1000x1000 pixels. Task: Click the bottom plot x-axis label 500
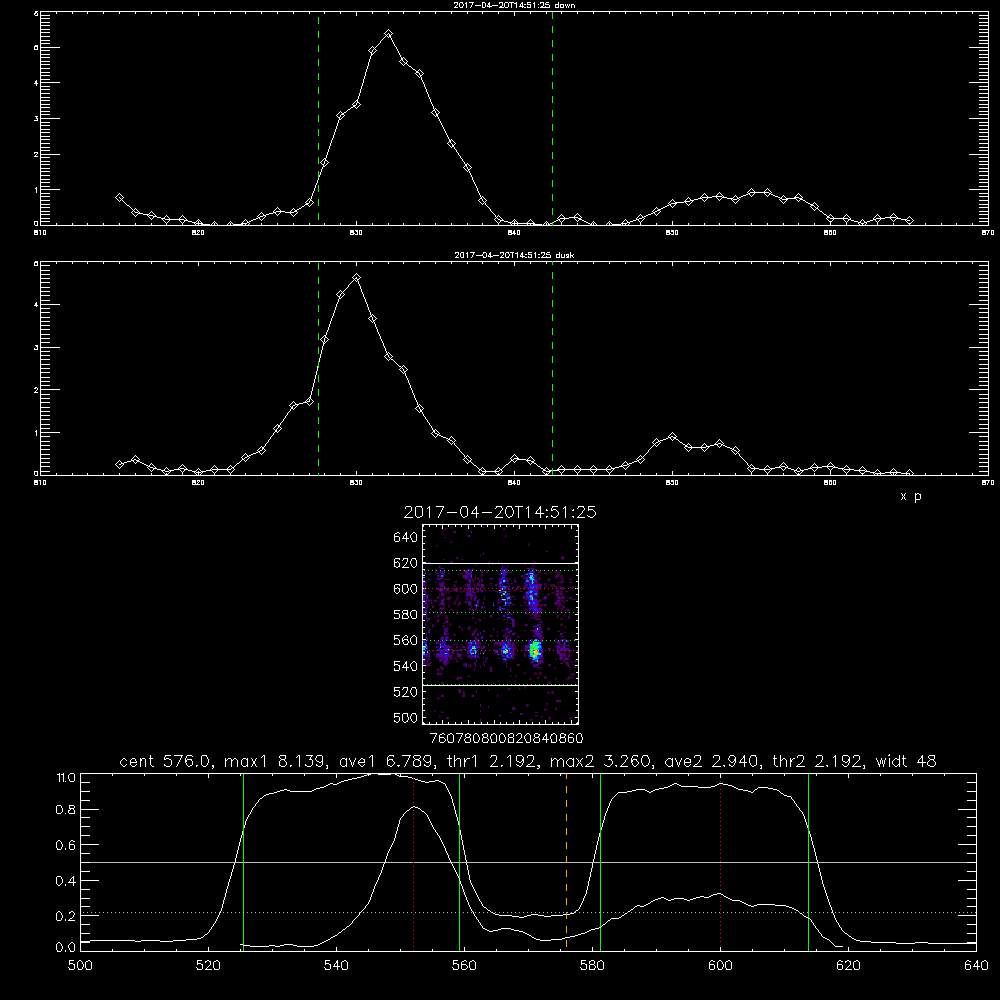80,965
